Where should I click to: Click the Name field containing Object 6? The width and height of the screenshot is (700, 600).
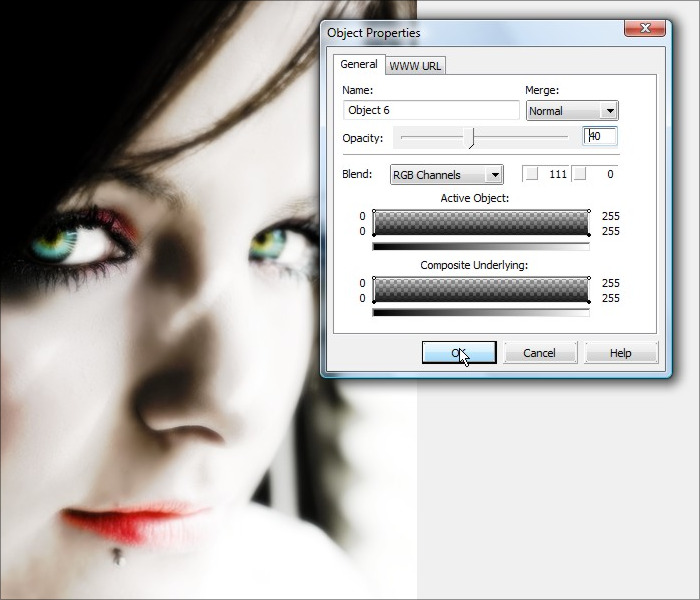tap(430, 110)
